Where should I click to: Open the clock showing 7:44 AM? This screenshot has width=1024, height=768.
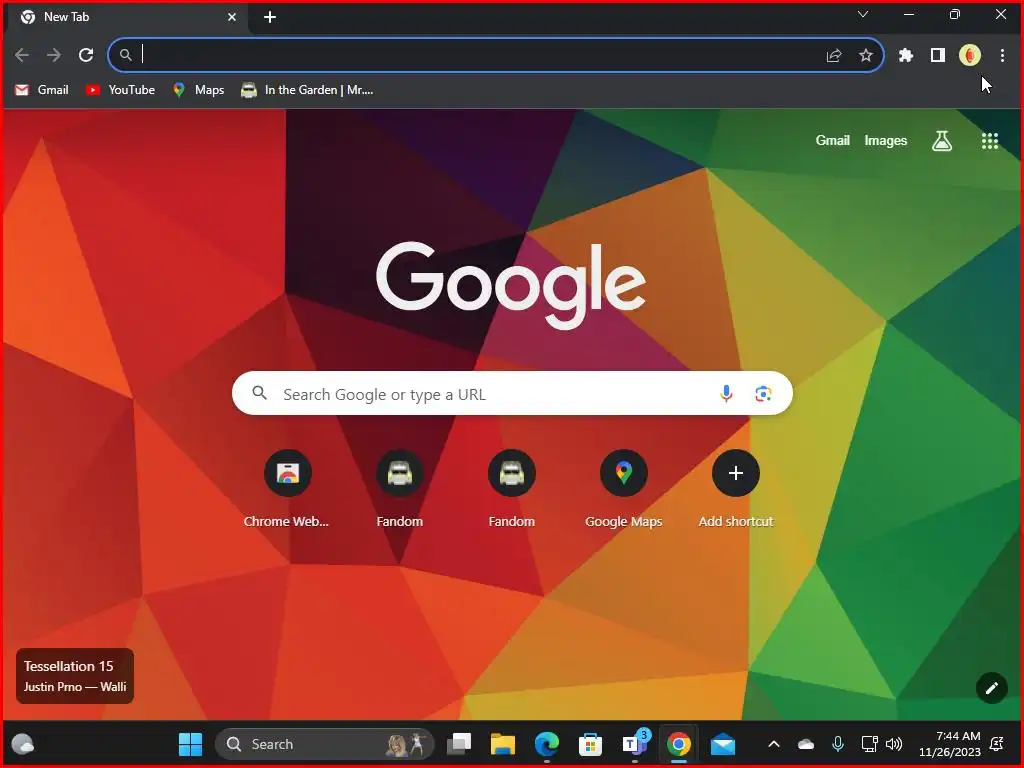point(950,744)
